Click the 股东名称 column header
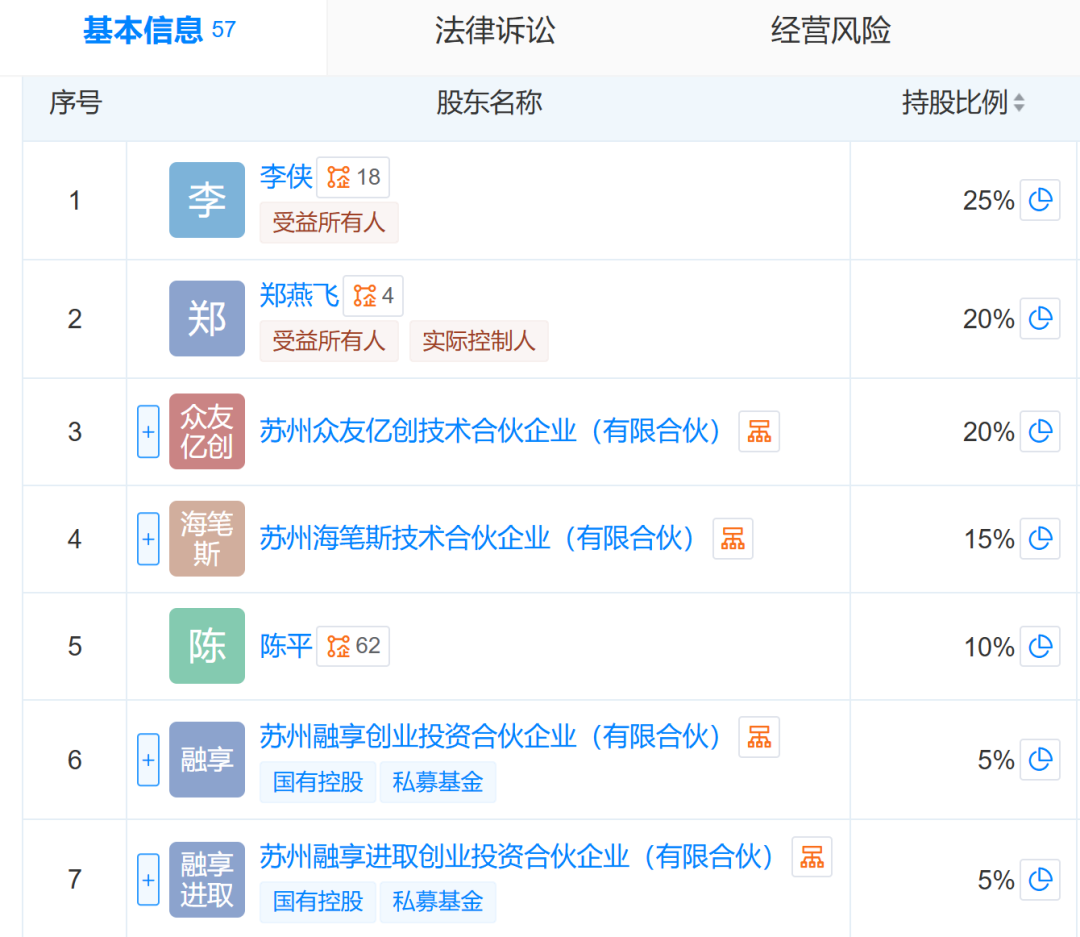This screenshot has height=937, width=1080. click(x=489, y=103)
